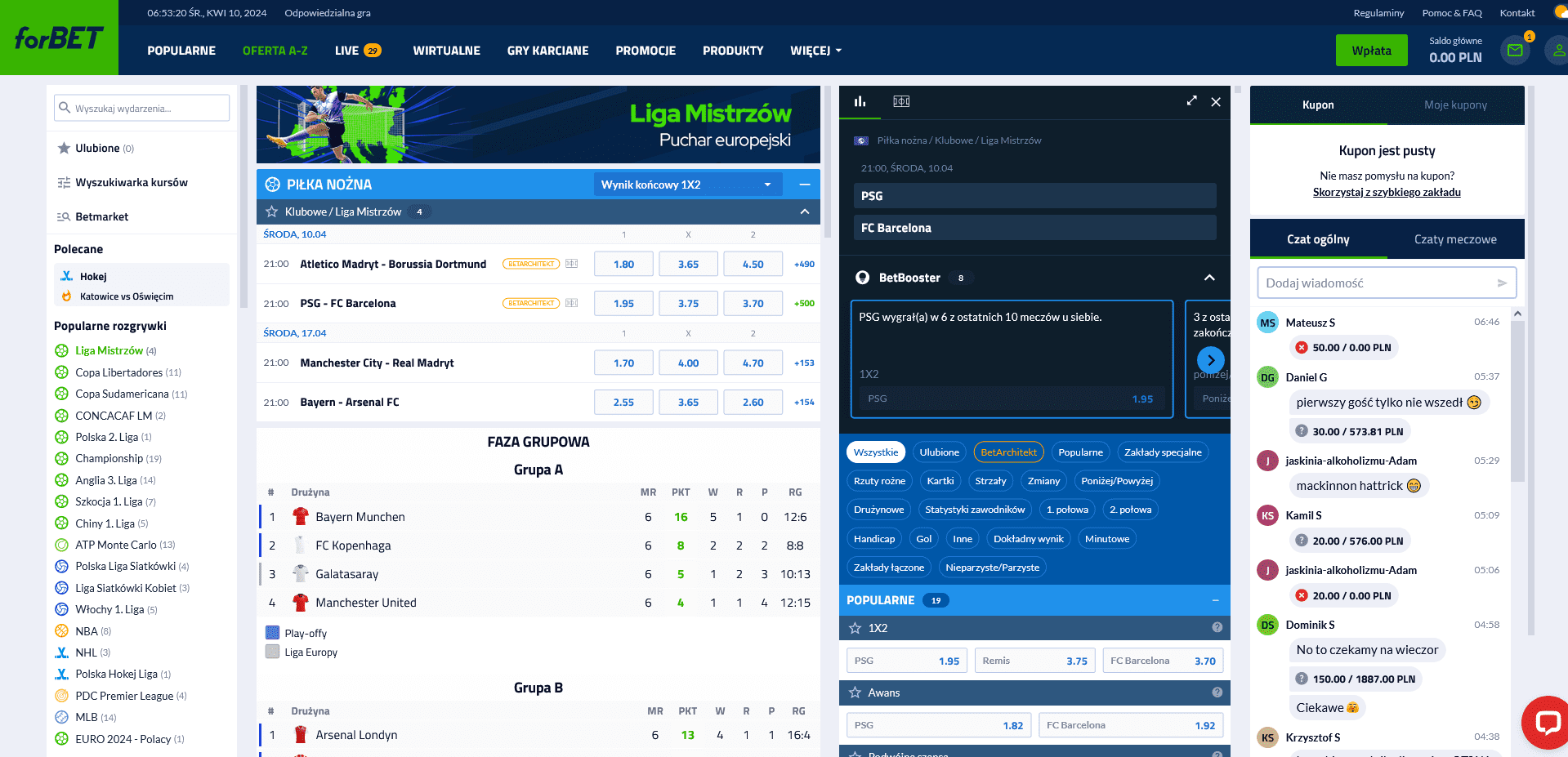The width and height of the screenshot is (1568, 757).
Task: Click the Ulubione star icon in sidebar
Action: pos(64,148)
